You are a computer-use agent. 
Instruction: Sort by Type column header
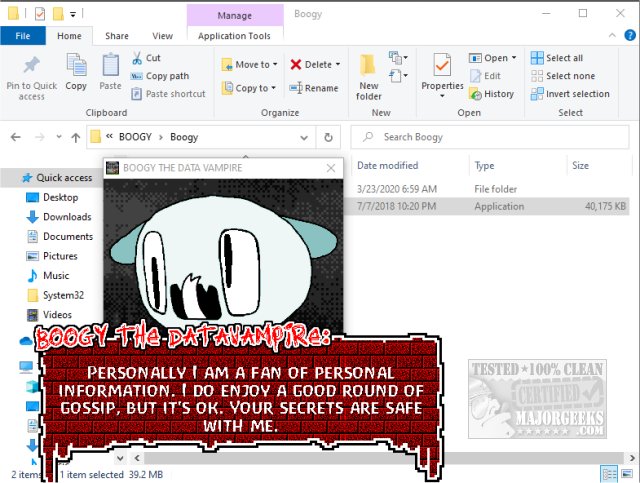(x=484, y=165)
